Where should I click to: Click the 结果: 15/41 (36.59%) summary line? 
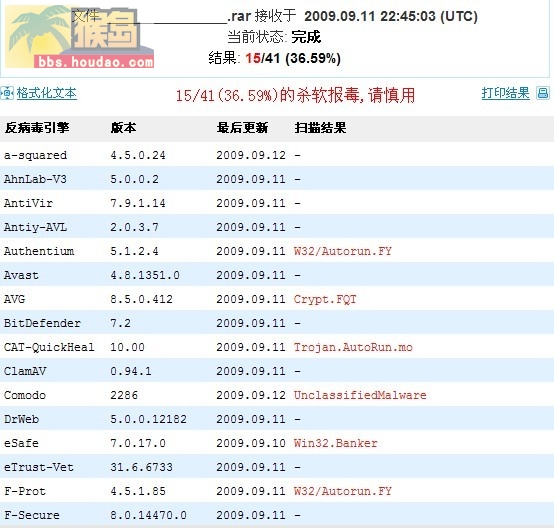[x=275, y=58]
